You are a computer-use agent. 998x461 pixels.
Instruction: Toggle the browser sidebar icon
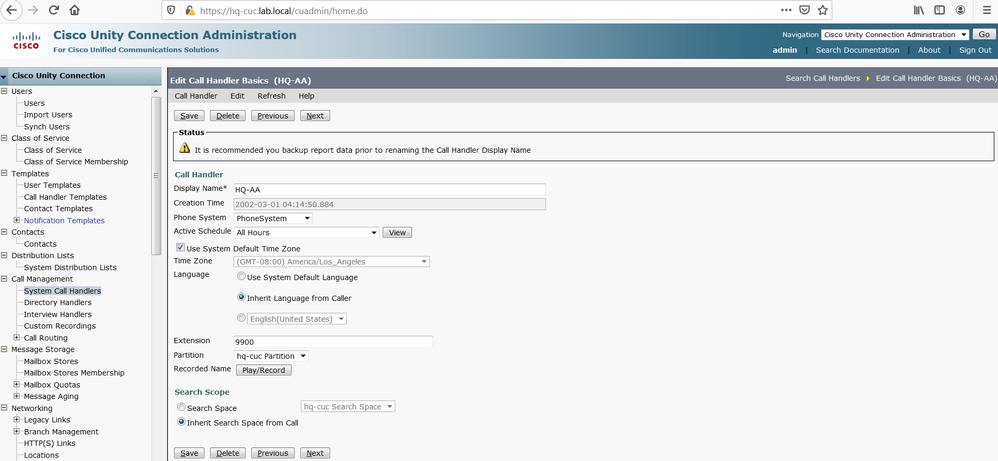tap(939, 10)
